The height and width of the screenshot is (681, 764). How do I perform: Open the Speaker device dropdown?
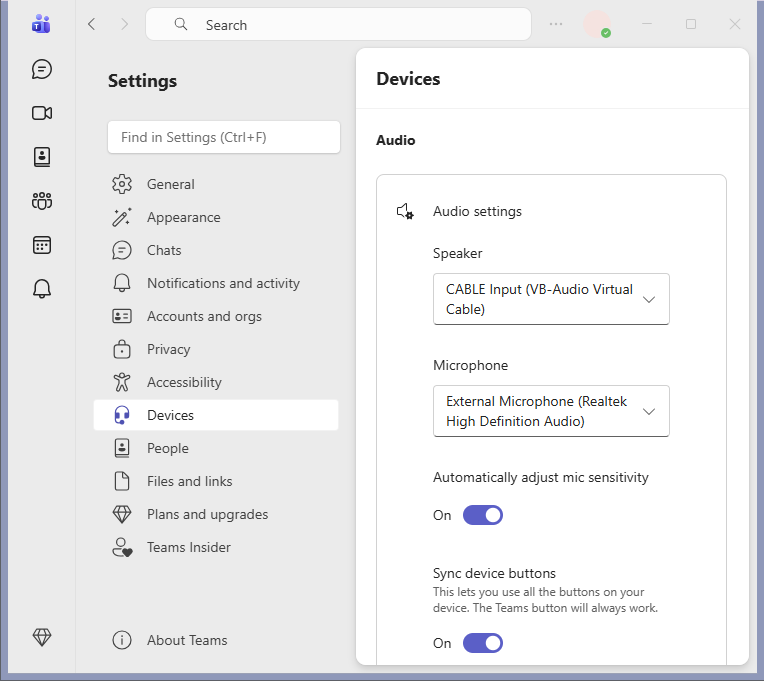[551, 299]
